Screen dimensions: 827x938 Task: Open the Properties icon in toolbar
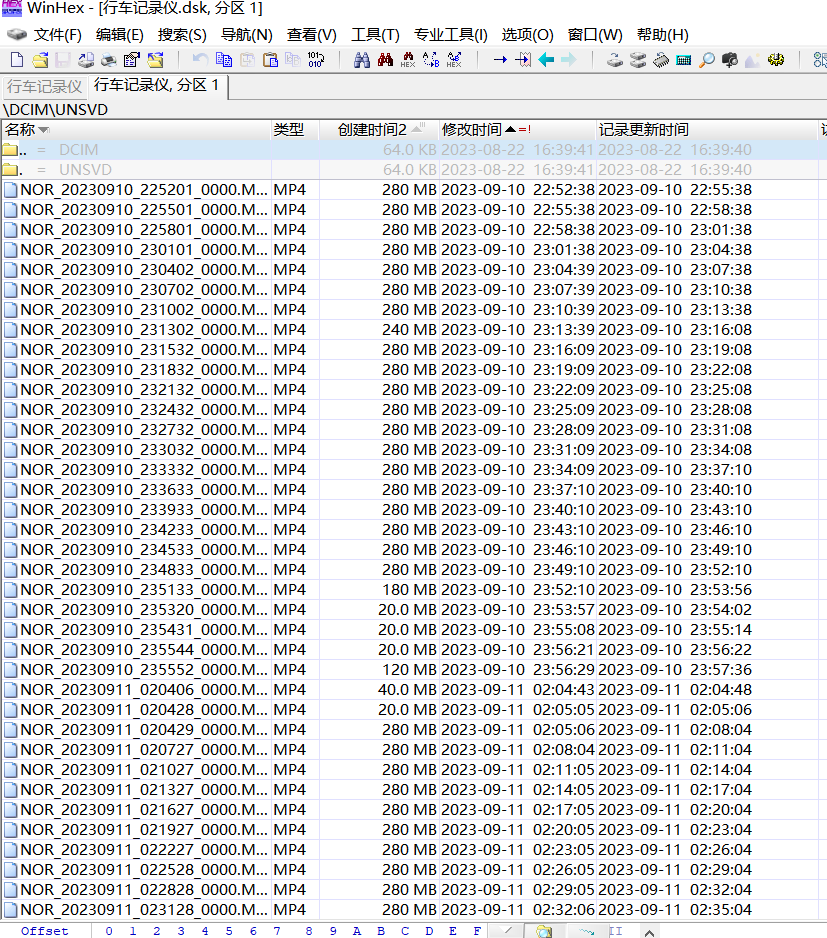click(132, 60)
